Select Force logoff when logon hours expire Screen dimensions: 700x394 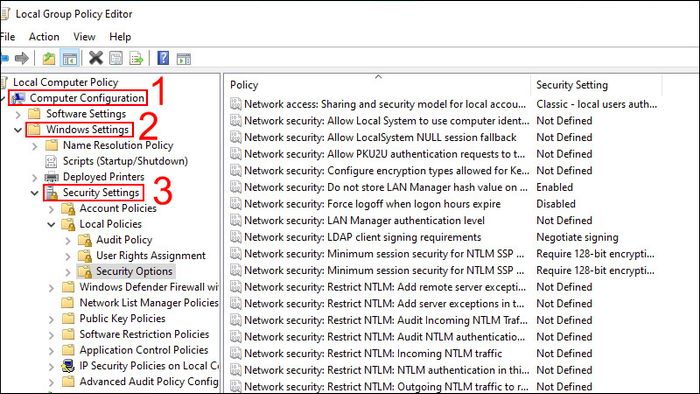(x=372, y=204)
